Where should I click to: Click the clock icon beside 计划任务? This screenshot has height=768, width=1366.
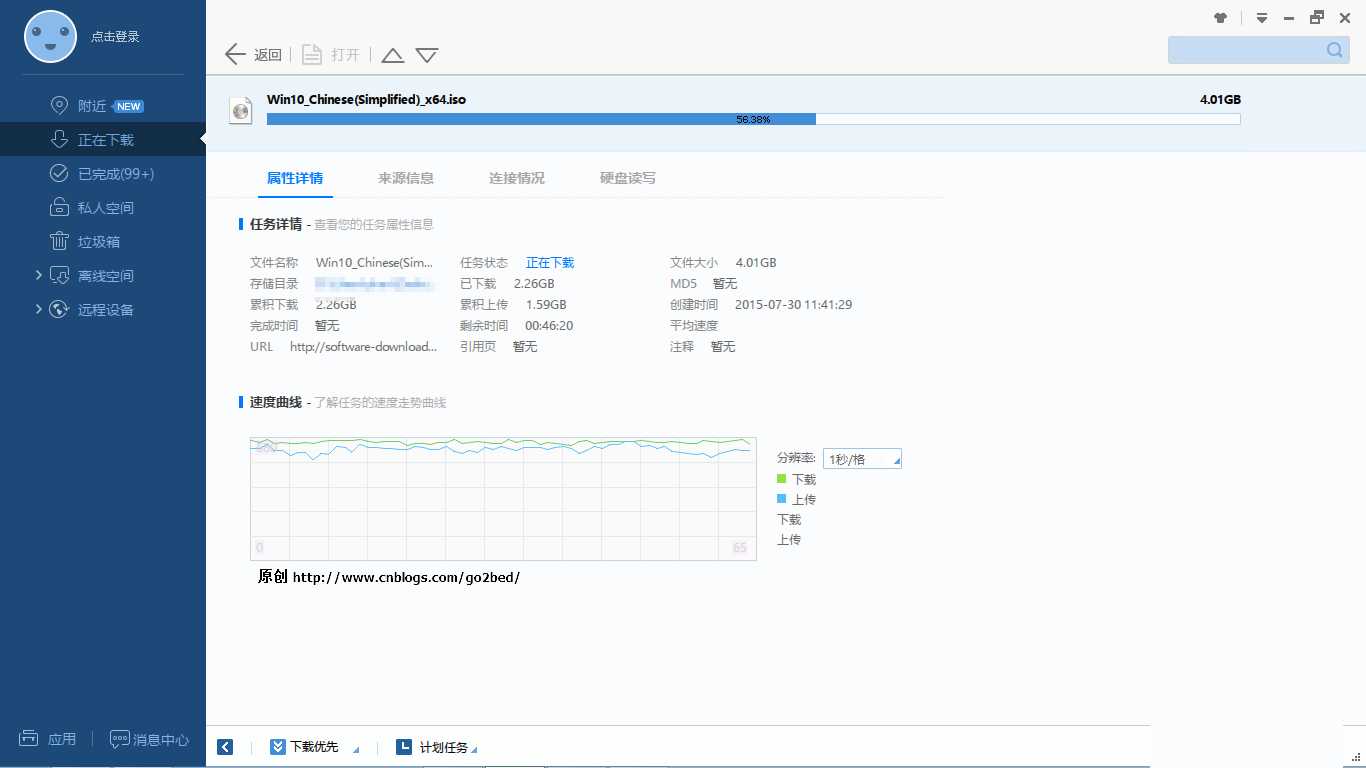point(404,747)
